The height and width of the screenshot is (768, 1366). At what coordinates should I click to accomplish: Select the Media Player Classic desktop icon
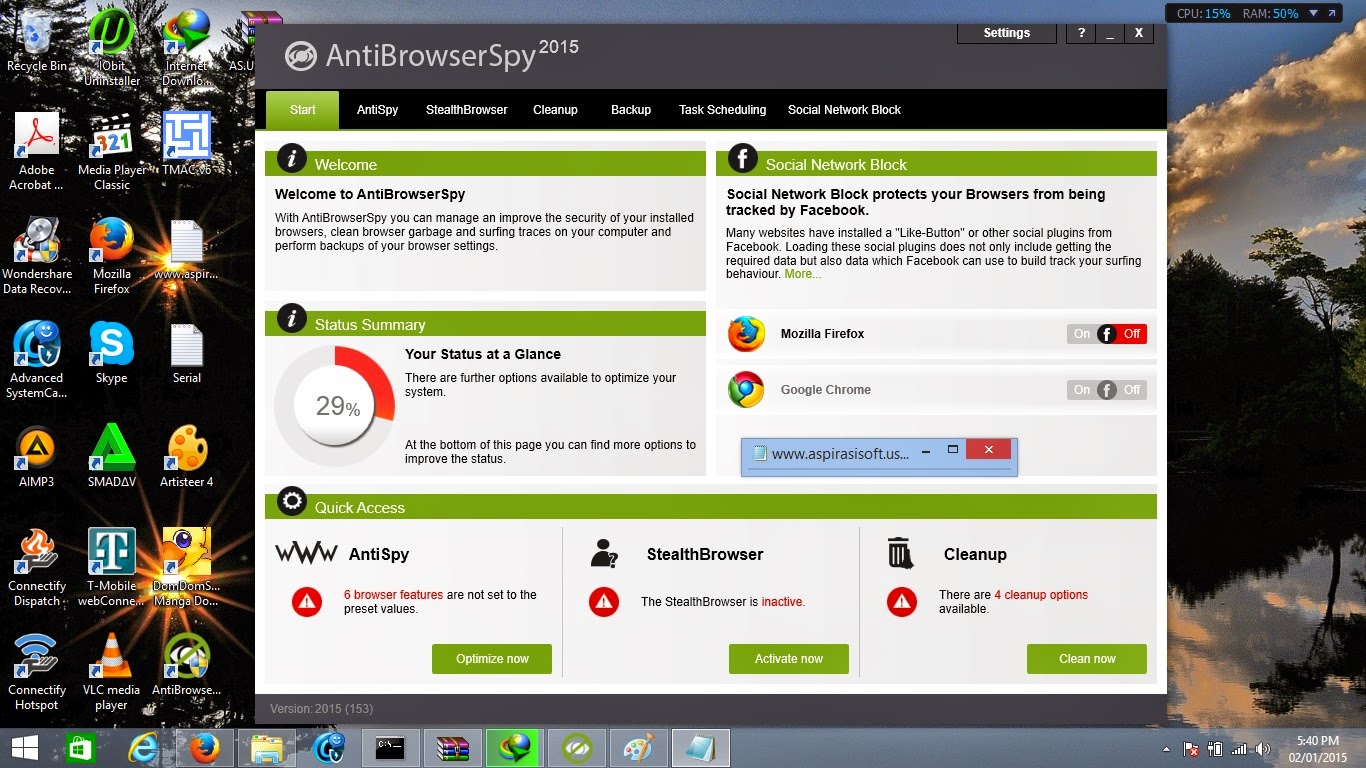pos(112,151)
